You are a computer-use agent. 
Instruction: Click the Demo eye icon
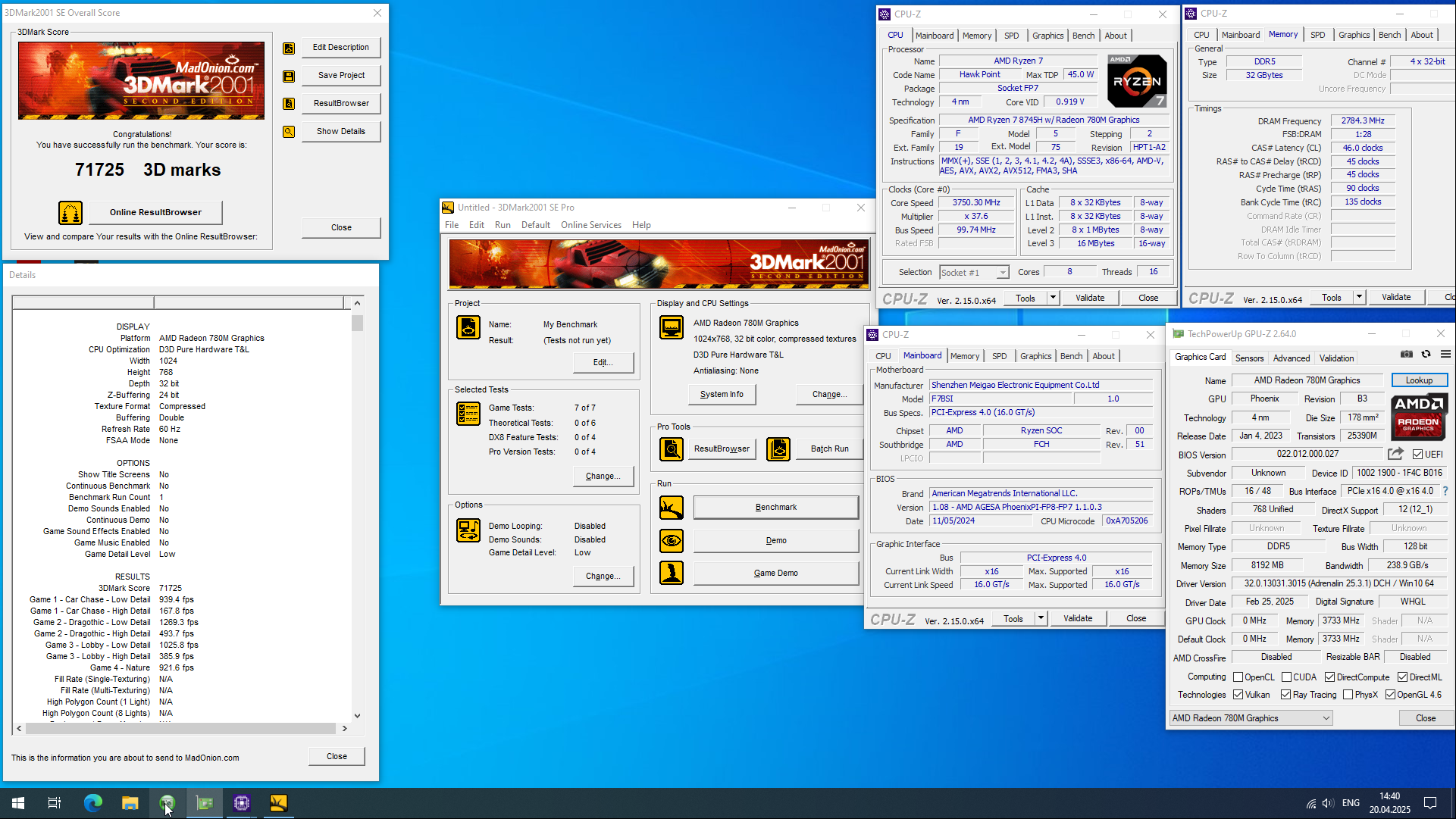coord(672,541)
